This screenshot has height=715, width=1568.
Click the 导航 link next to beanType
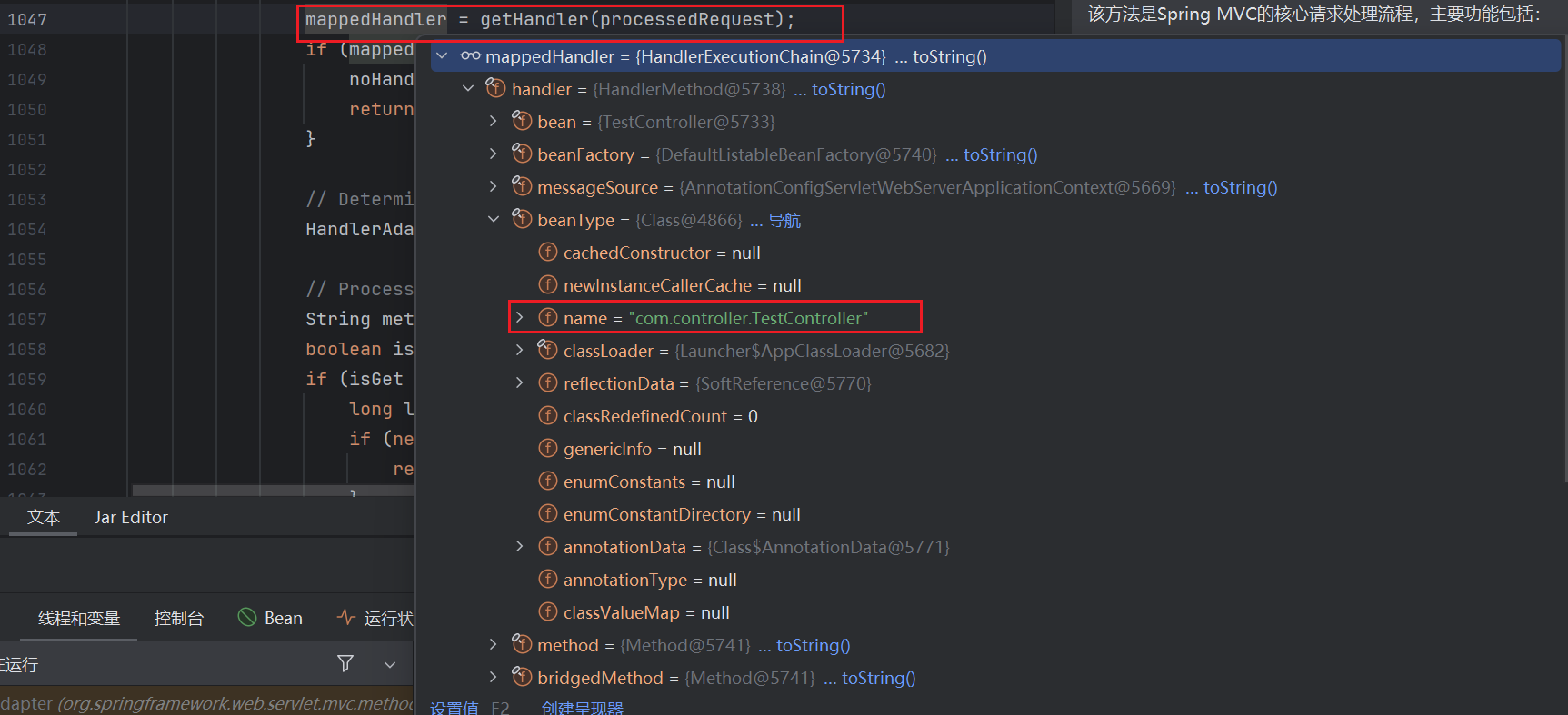click(x=784, y=221)
